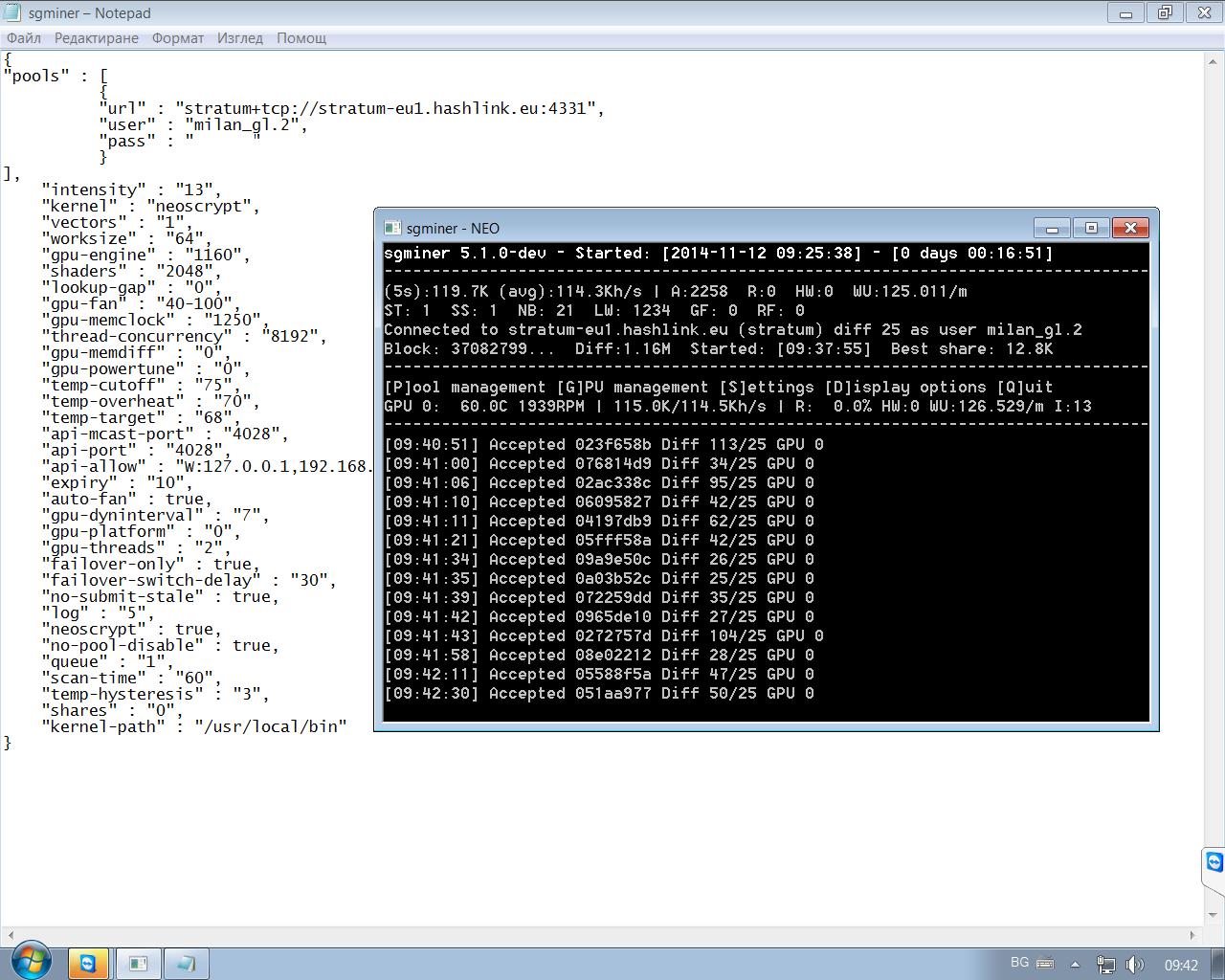Click the Accepted 023f658b share line

[x=603, y=444]
